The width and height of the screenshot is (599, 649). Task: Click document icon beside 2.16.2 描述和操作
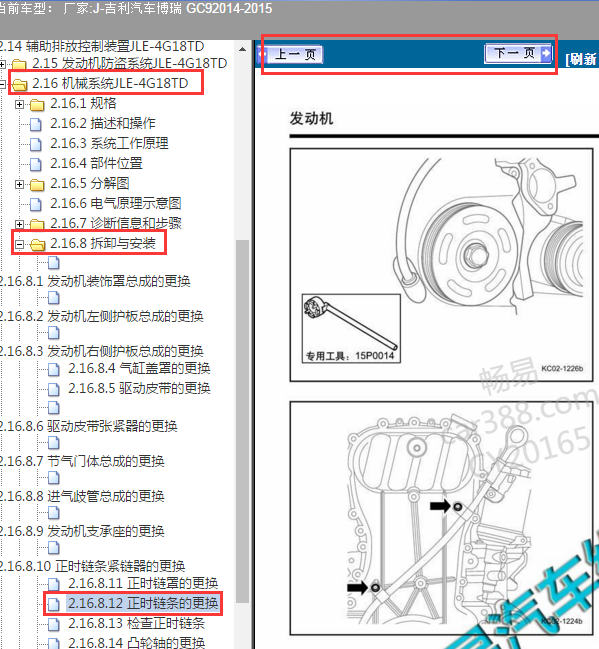(36, 124)
